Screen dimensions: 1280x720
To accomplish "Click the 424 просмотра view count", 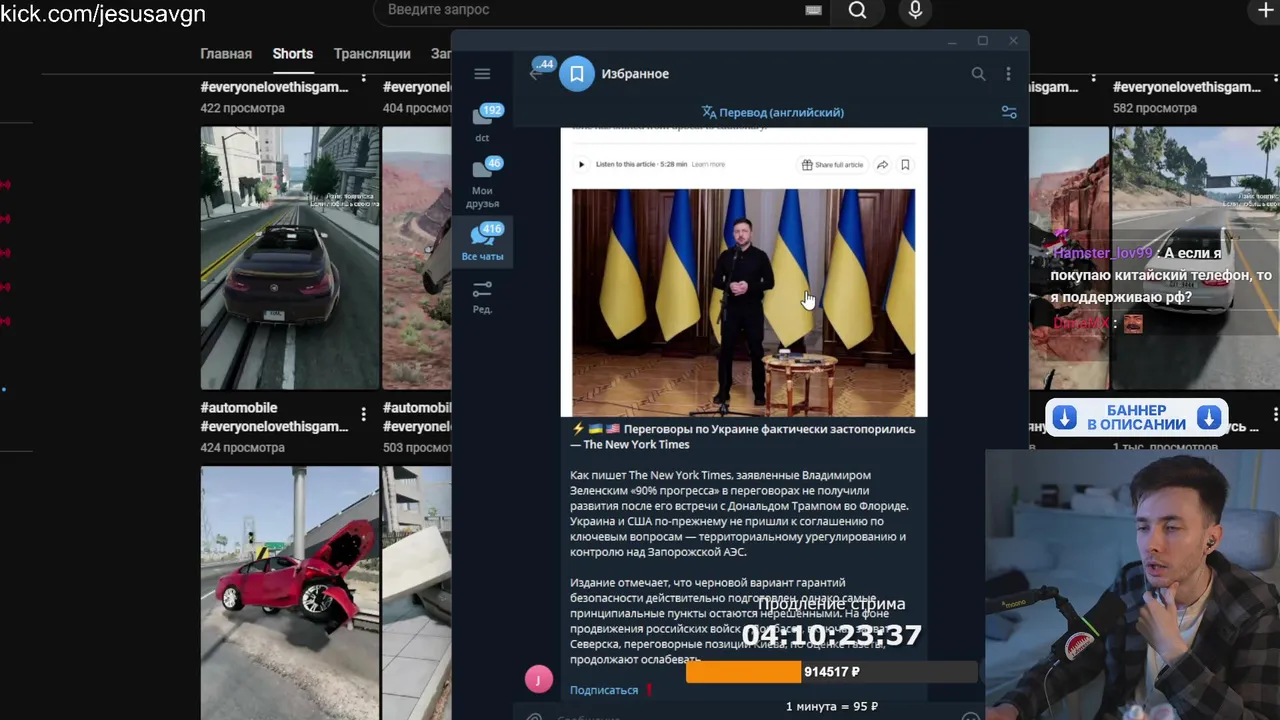I will 243,448.
